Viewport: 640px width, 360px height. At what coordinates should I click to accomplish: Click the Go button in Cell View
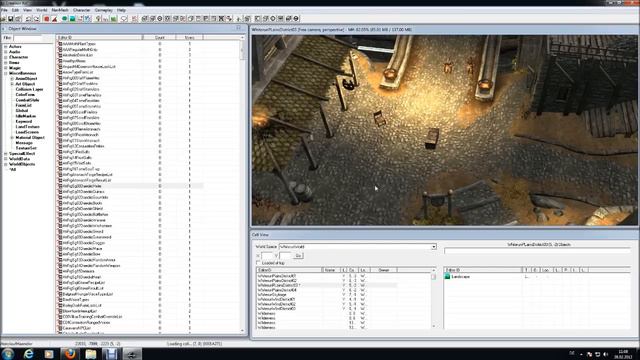298,256
